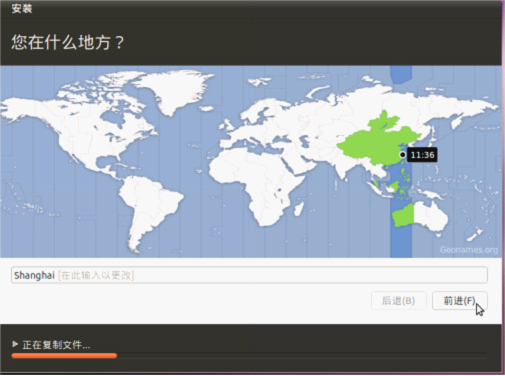The width and height of the screenshot is (505, 376).
Task: Click the 11:36 time label on map
Action: coord(422,155)
